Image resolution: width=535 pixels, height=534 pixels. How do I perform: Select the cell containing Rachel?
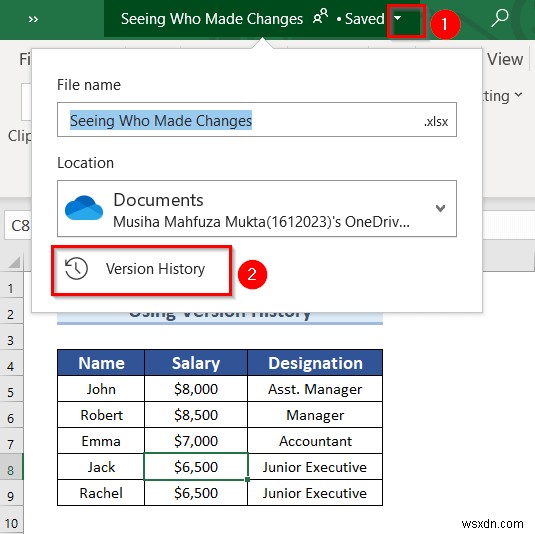[x=101, y=493]
